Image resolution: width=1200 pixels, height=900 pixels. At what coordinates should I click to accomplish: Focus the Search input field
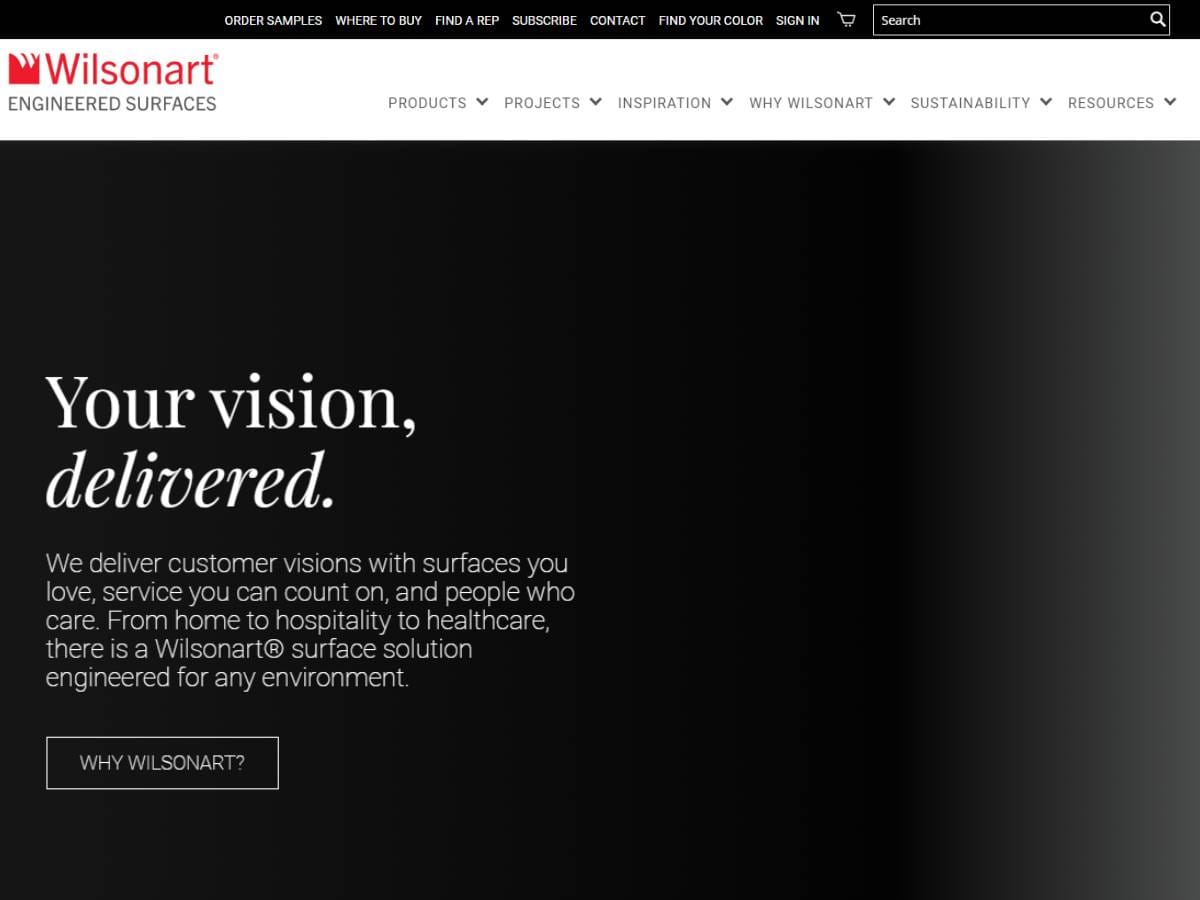(1010, 20)
